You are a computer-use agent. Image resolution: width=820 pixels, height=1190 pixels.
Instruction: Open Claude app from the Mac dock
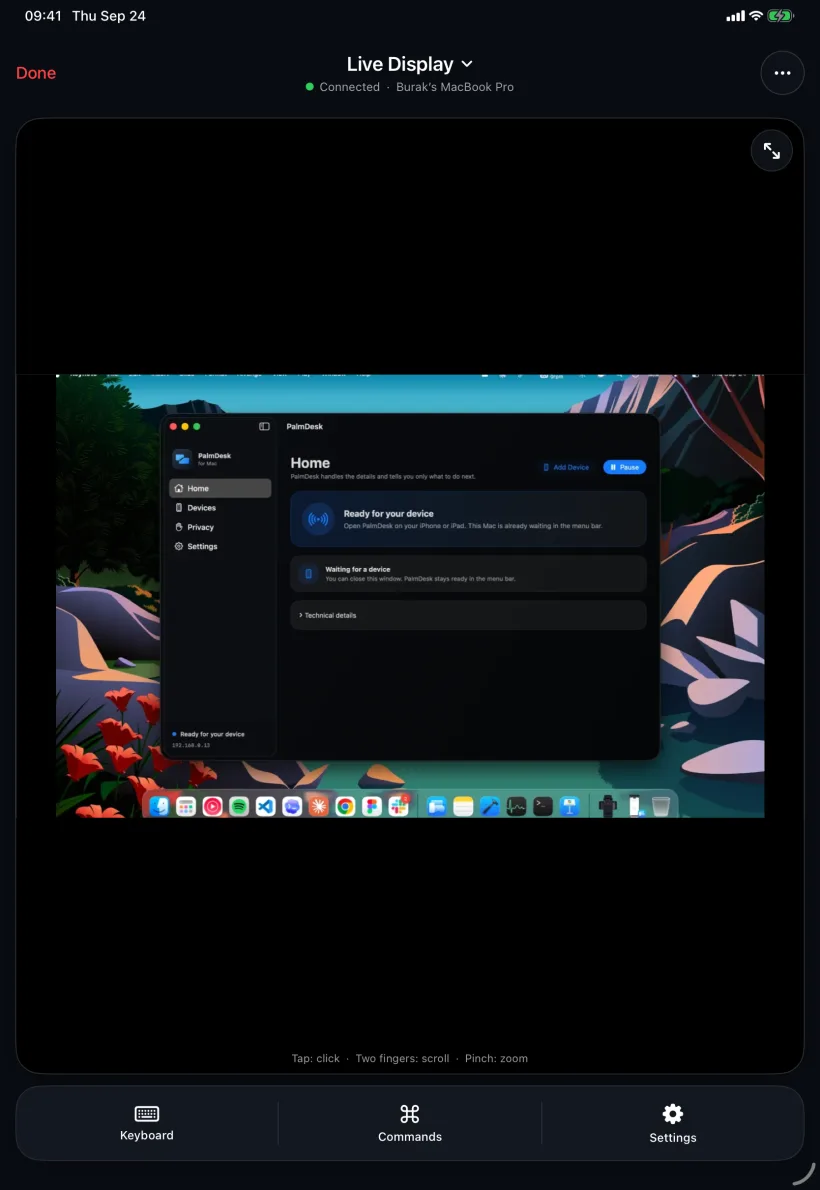coord(319,806)
